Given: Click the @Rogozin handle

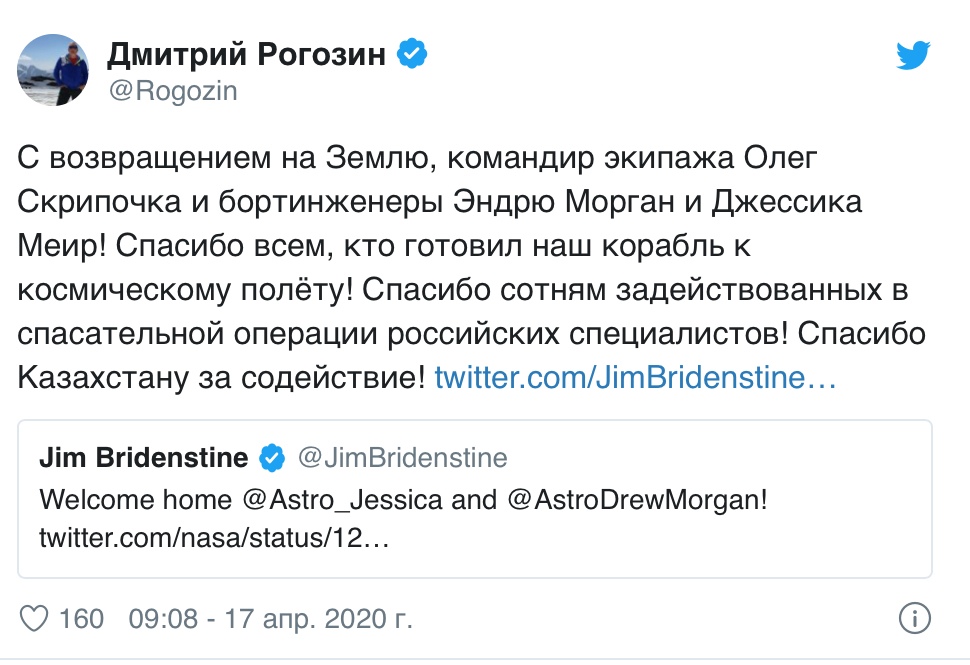Looking at the screenshot, I should (x=173, y=91).
